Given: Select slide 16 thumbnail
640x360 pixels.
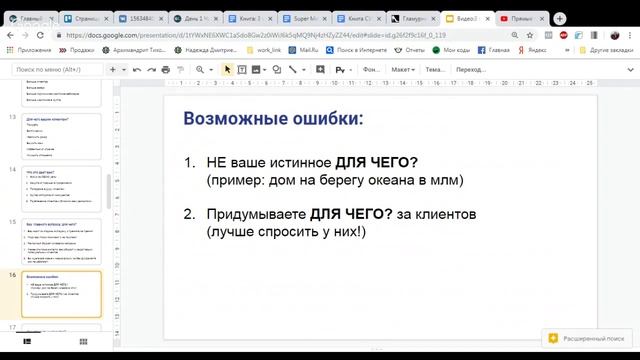Looking at the screenshot, I should point(61,294).
